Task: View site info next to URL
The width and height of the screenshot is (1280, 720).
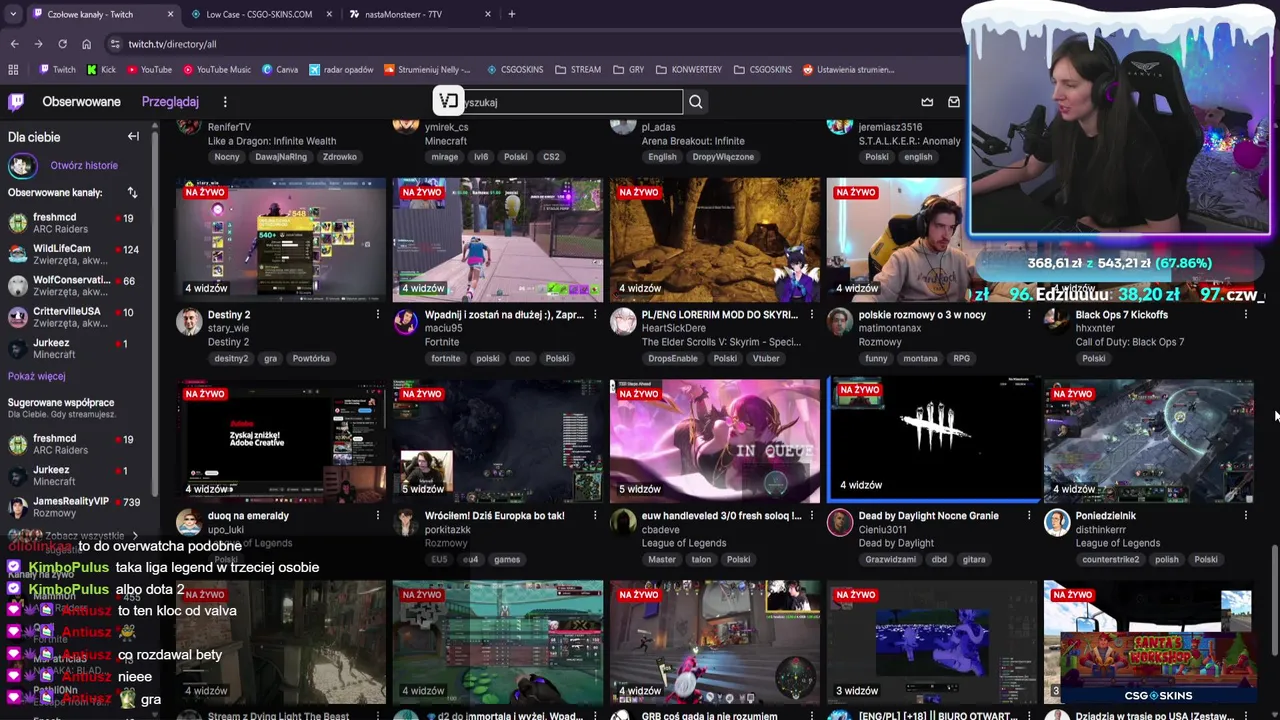Action: 115,44
